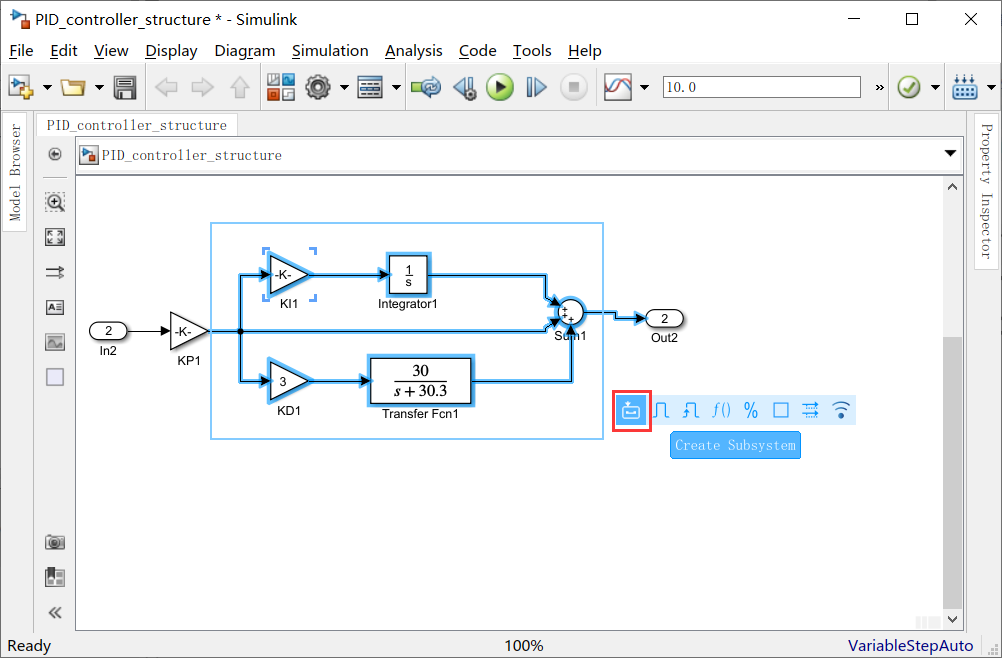The width and height of the screenshot is (1002, 658).
Task: Select the Zoom tool in the left palette
Action: [x=55, y=201]
